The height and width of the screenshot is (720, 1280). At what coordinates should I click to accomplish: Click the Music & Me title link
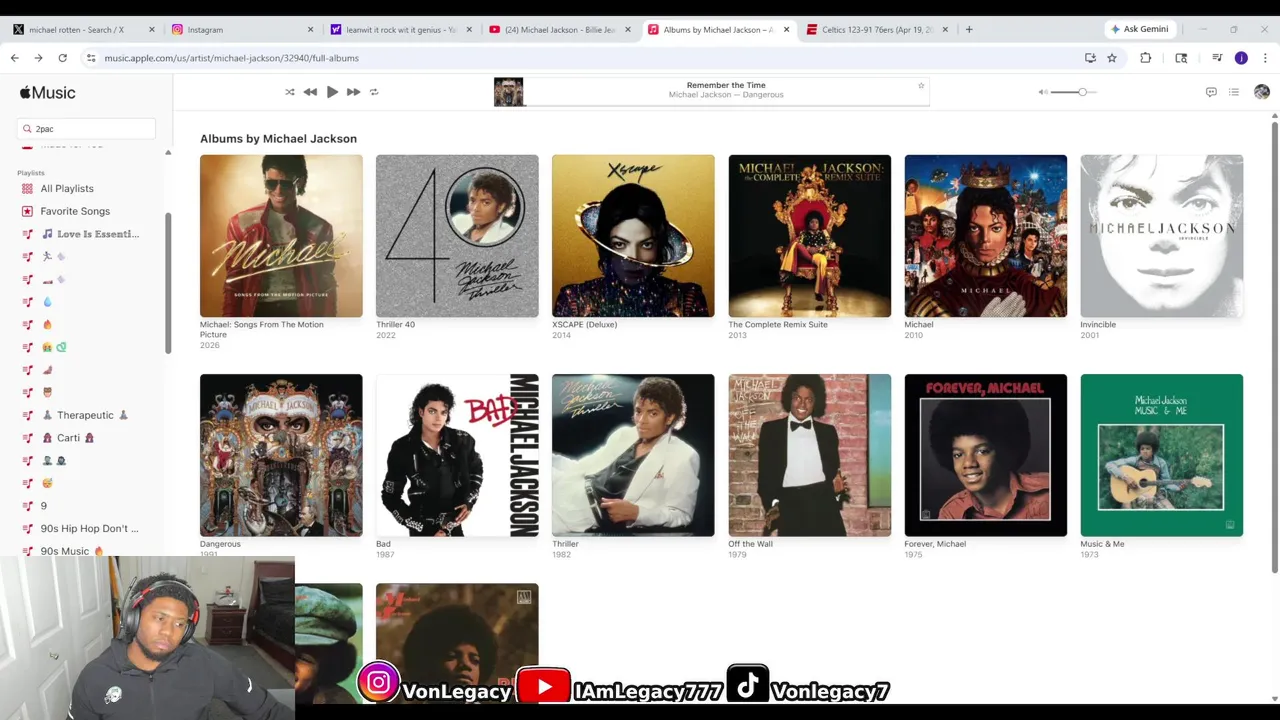pyautogui.click(x=1102, y=544)
